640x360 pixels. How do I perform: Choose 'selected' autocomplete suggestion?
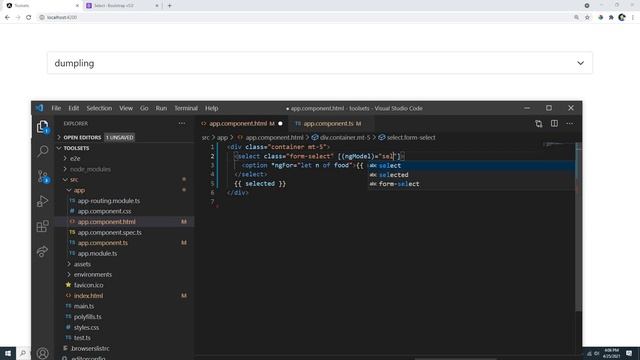471,175
